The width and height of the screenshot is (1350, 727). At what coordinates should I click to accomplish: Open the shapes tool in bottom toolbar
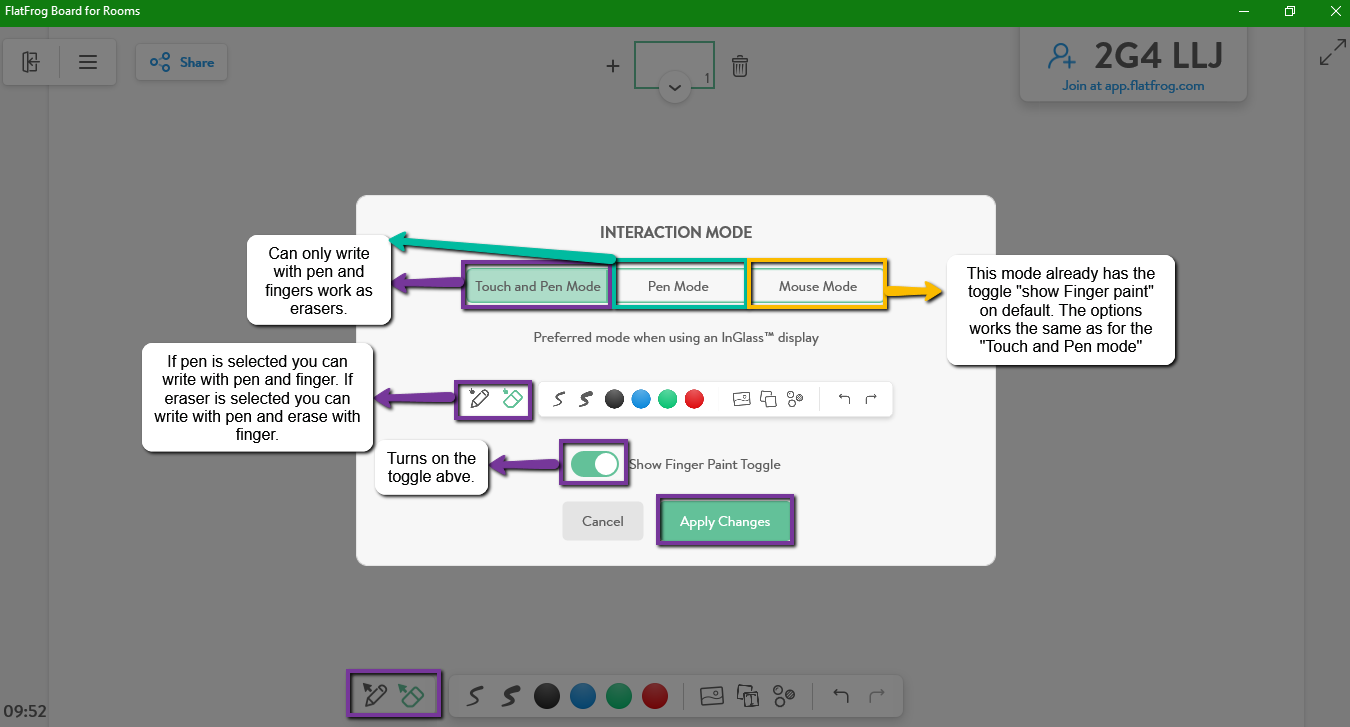coord(784,696)
